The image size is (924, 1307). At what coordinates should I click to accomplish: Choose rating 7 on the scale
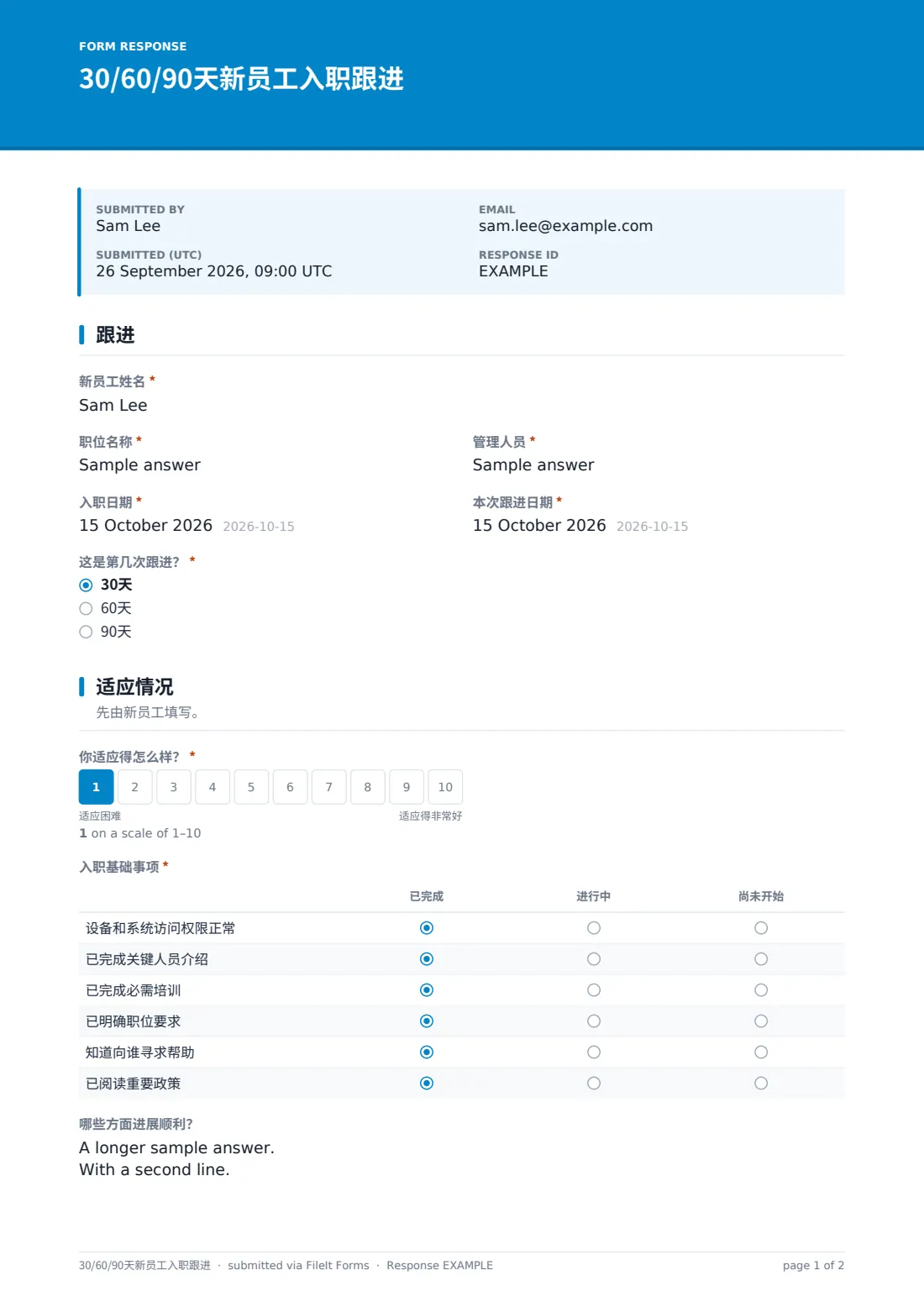click(329, 787)
